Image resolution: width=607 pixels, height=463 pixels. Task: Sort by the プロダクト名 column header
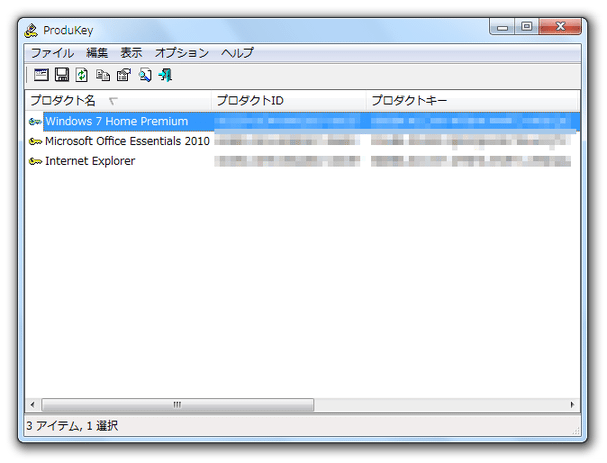coord(118,101)
